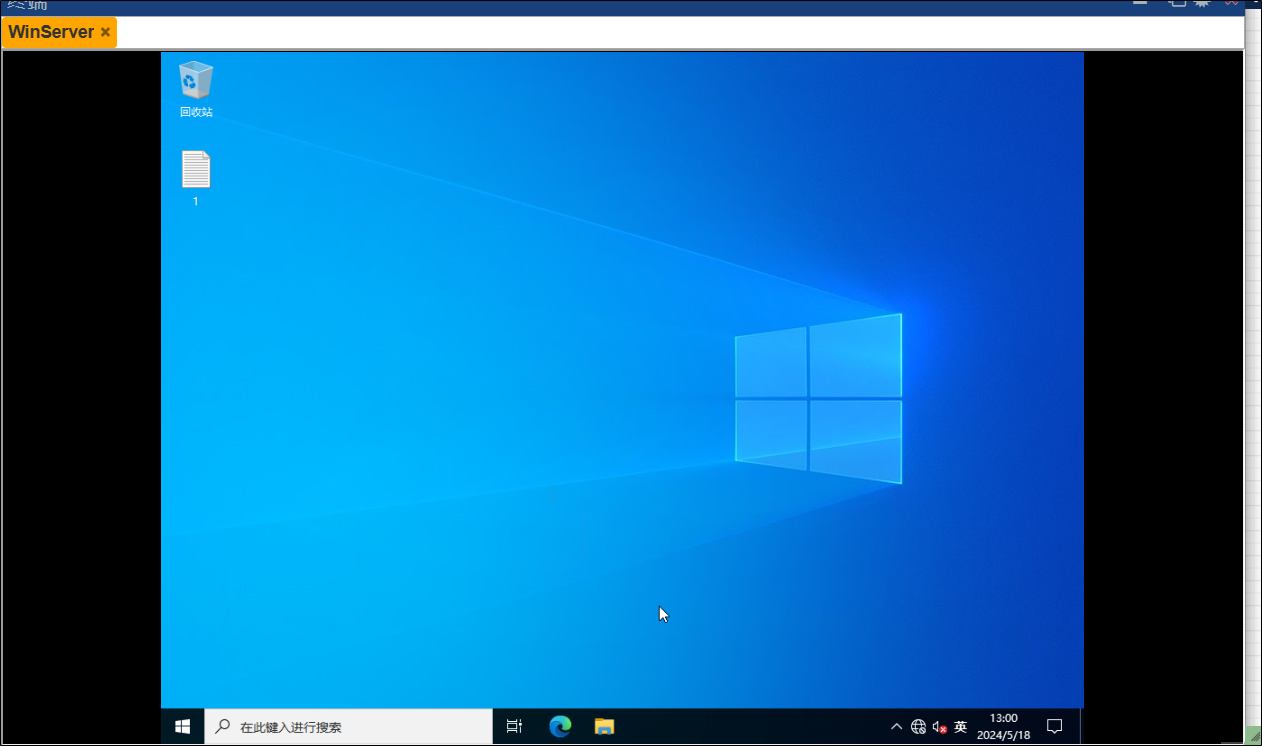Screen dimensions: 1262x746
Task: Open File Explorer from the taskbar
Action: 604,727
